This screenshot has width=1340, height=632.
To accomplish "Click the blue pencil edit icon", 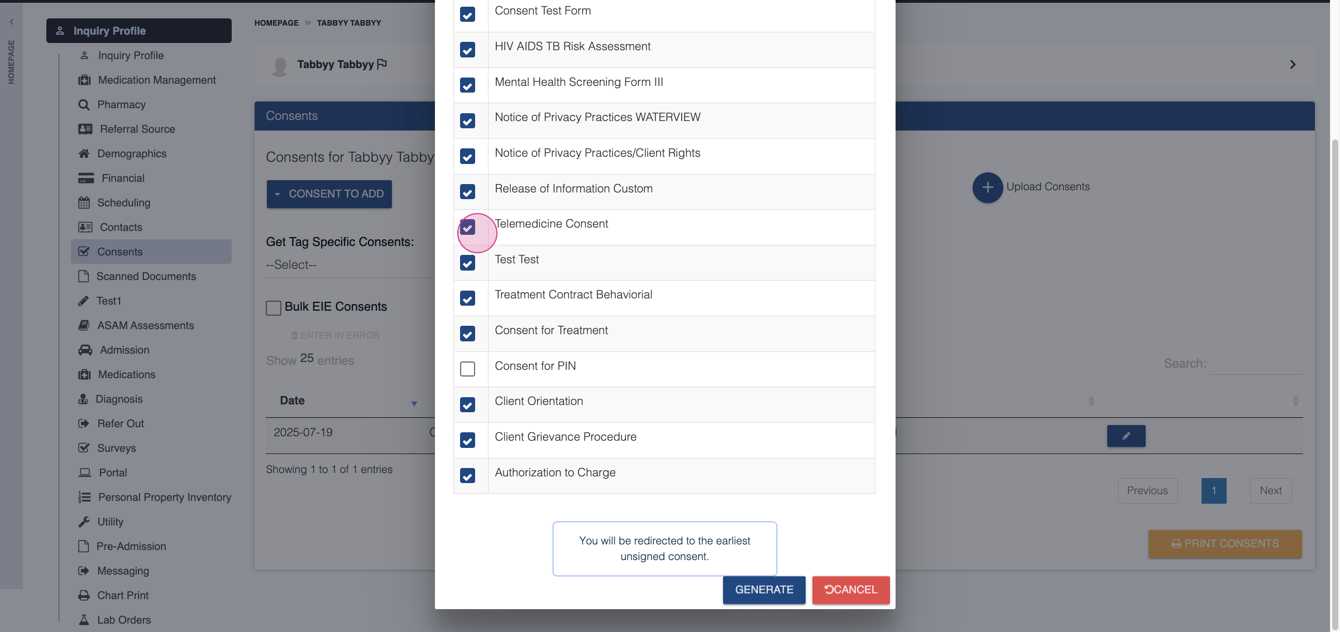I will [1126, 436].
